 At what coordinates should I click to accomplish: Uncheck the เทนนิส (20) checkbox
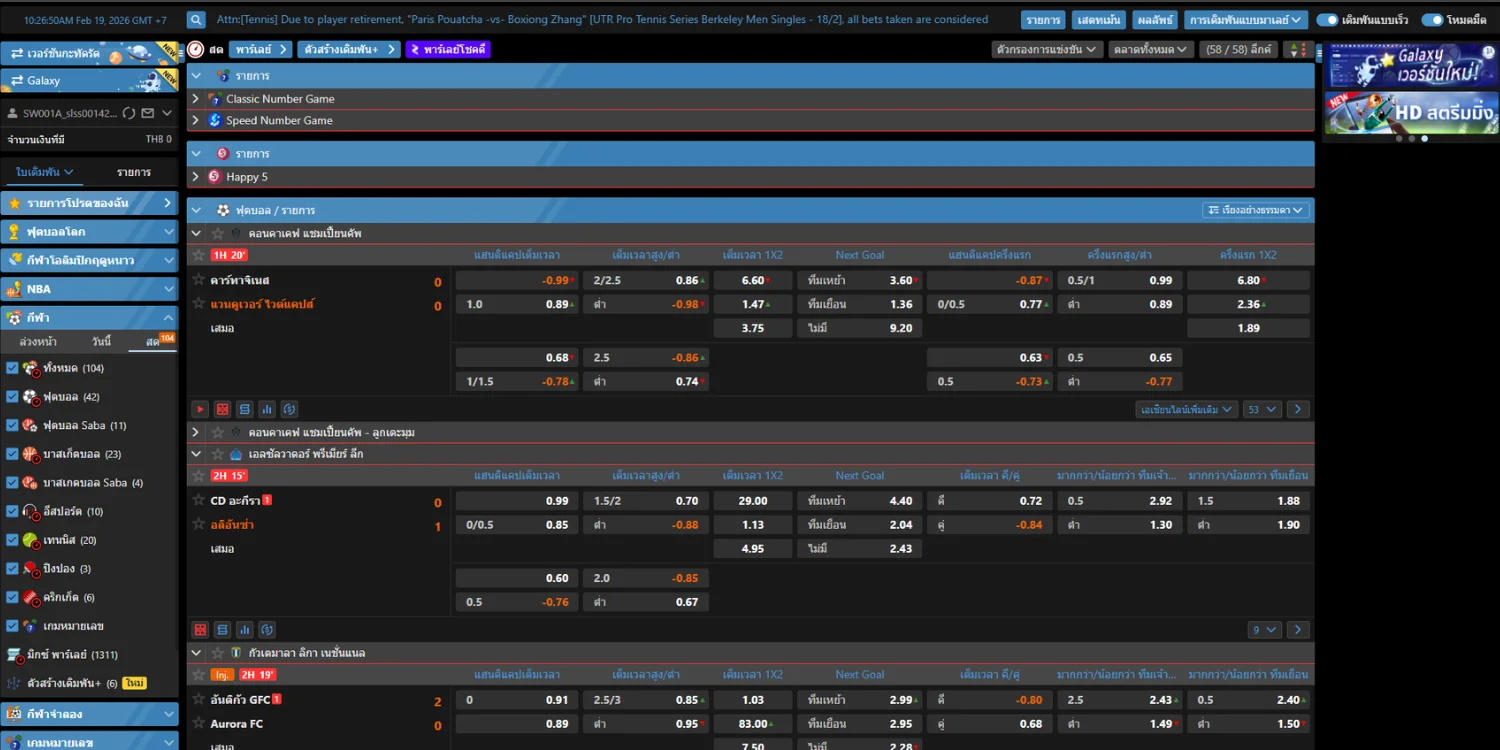(12, 540)
